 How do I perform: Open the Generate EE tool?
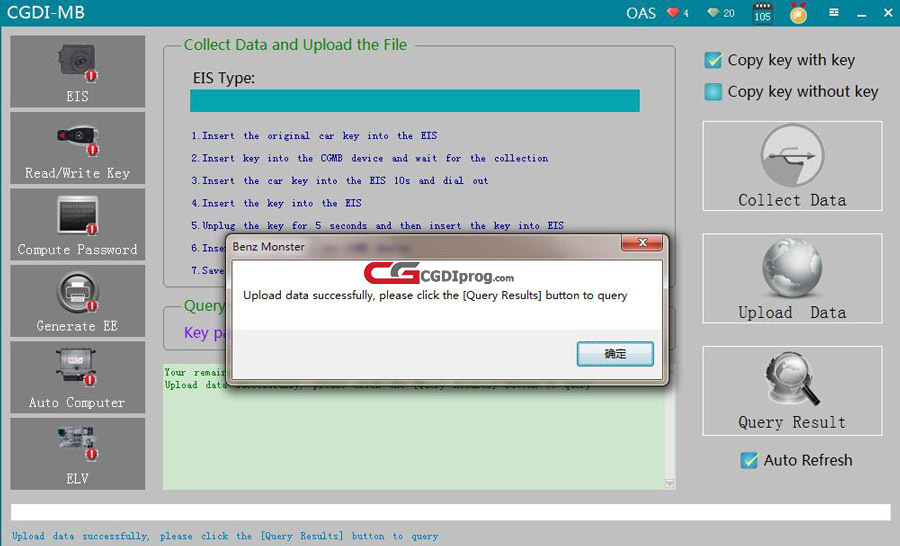[77, 300]
